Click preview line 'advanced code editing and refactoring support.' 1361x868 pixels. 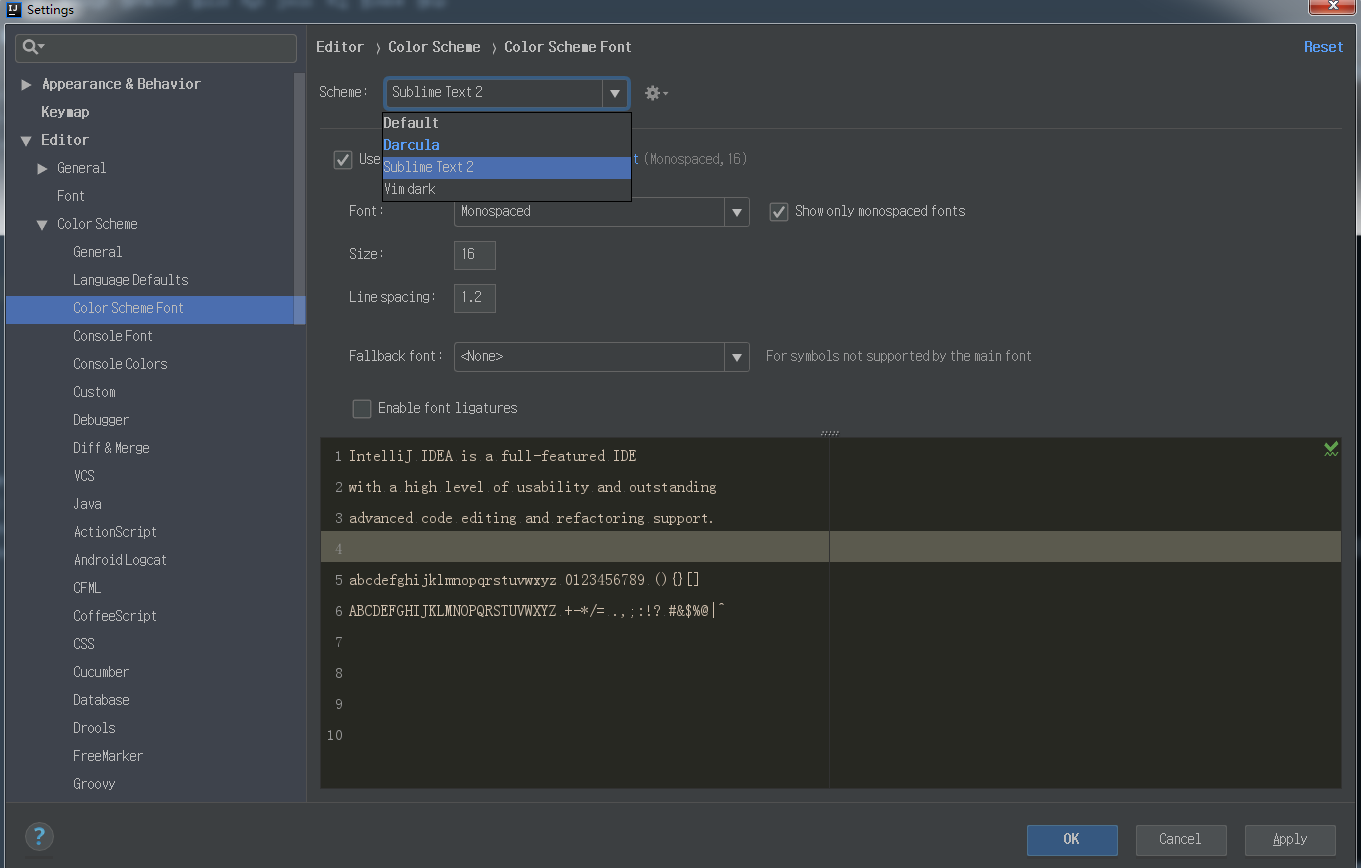pos(532,518)
